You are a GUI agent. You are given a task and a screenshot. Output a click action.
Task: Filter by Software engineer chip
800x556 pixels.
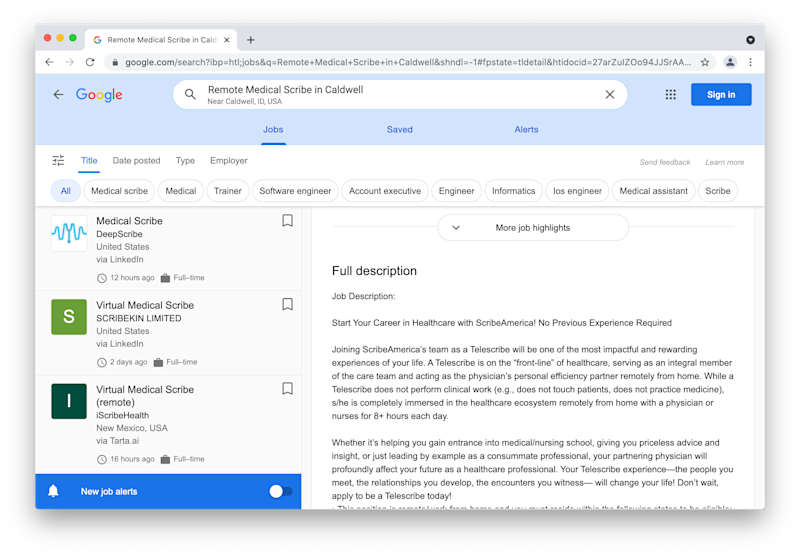[295, 191]
